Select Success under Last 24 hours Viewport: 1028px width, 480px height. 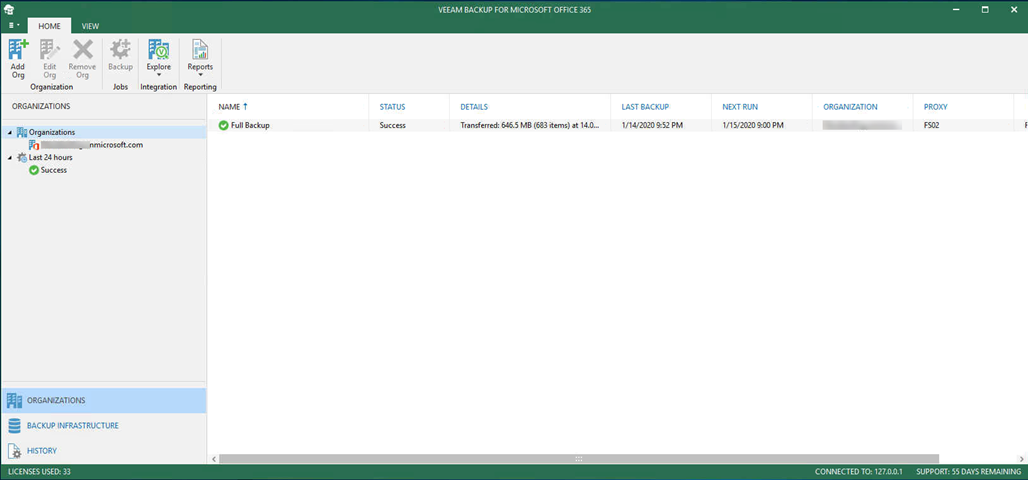[x=53, y=170]
